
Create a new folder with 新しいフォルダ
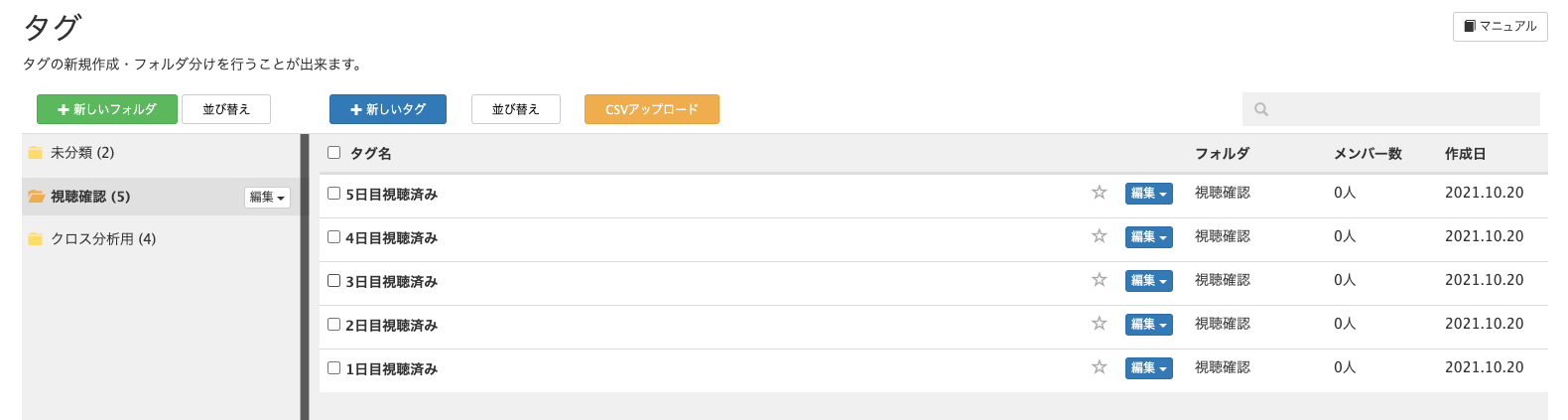coord(107,109)
